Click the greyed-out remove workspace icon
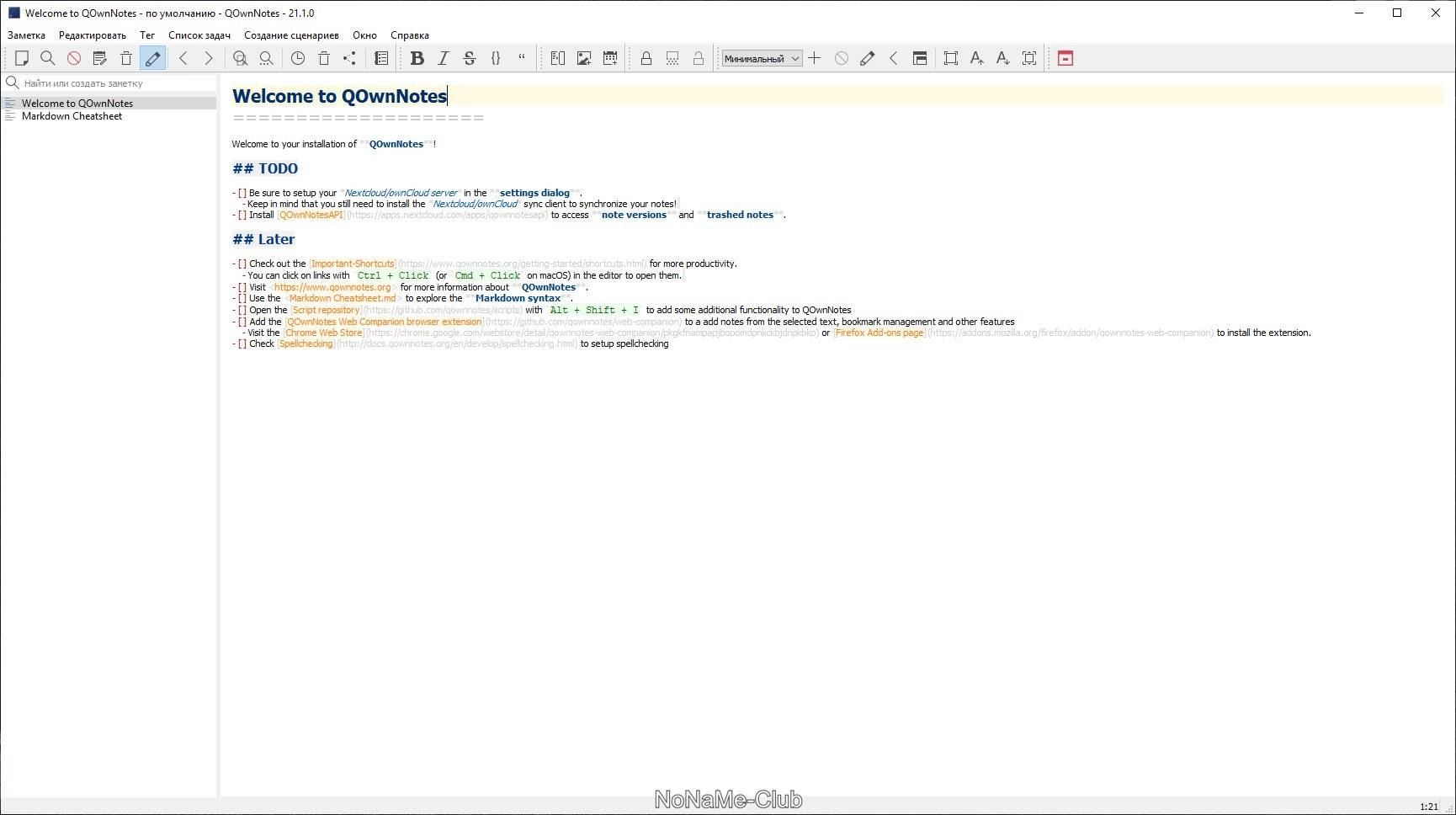The height and width of the screenshot is (815, 1456). (841, 58)
